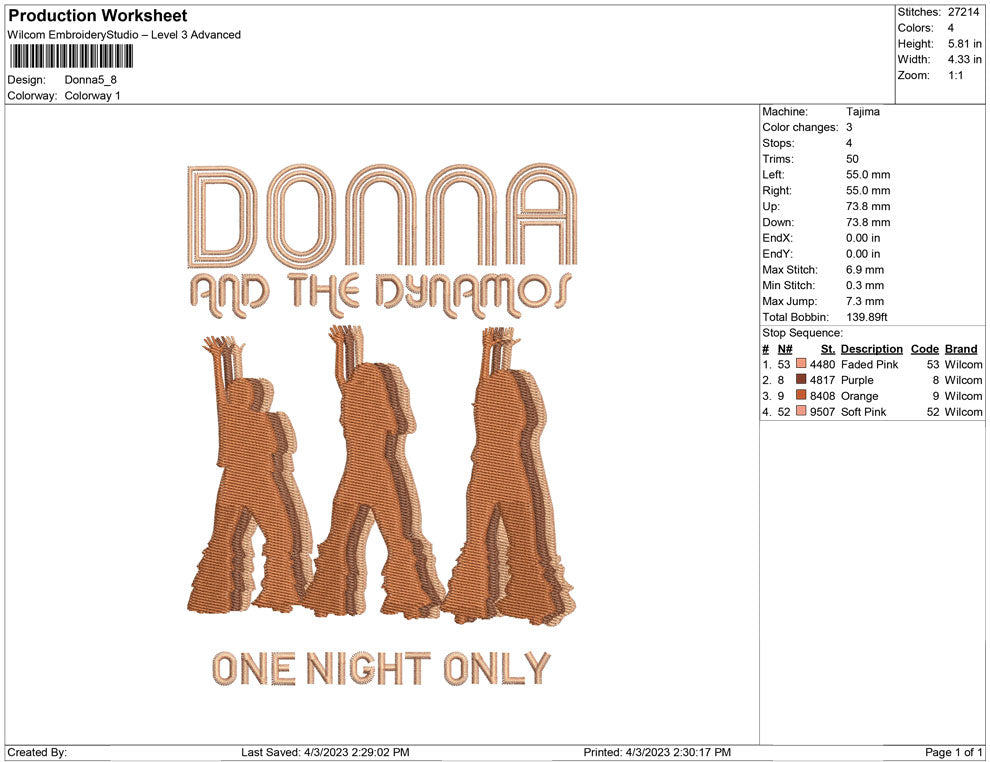Click the Stops value 4
The width and height of the screenshot is (990, 762).
[x=849, y=143]
